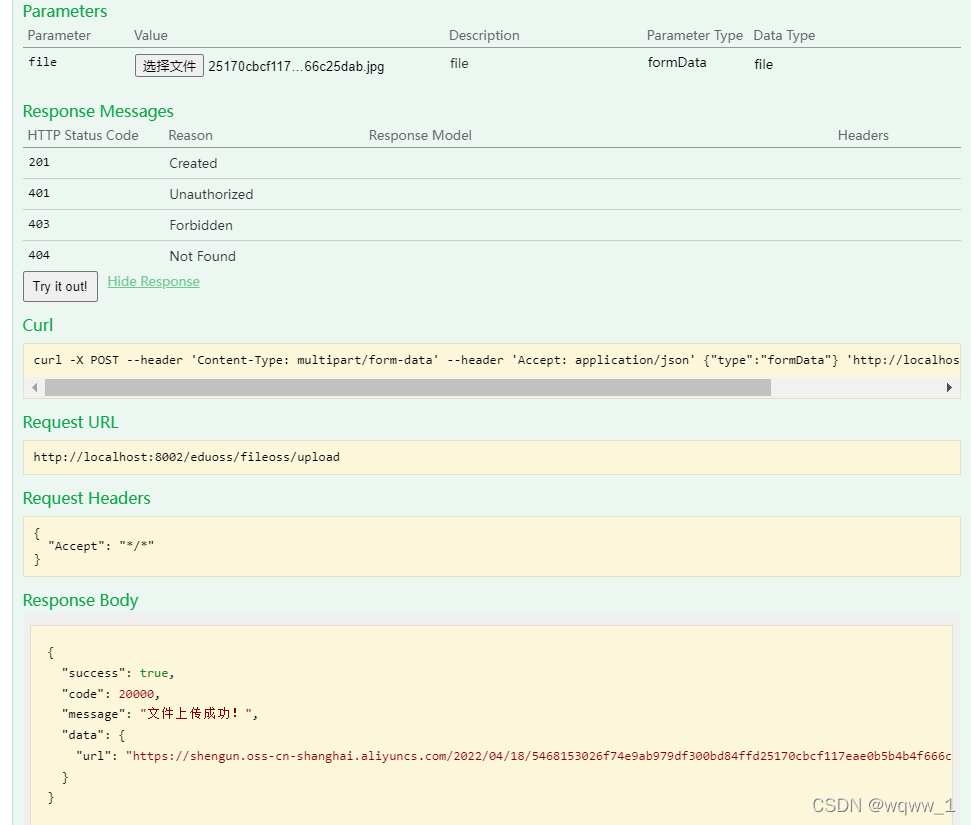Click the Try it out! button

[x=60, y=286]
